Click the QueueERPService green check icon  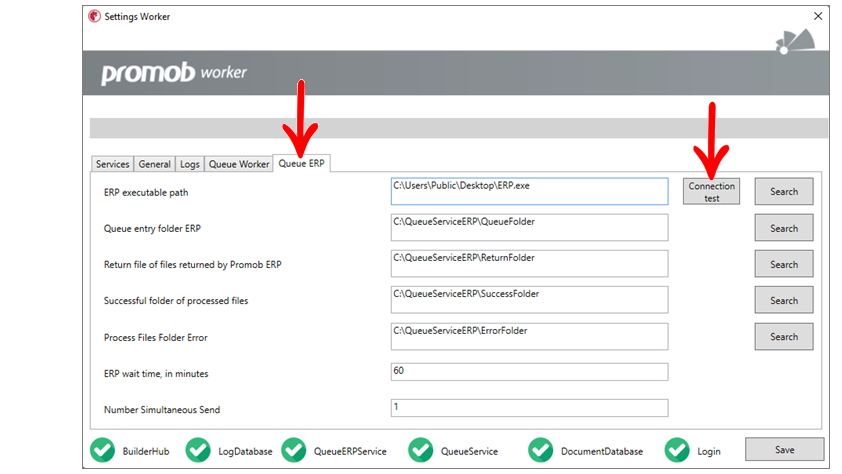(294, 450)
